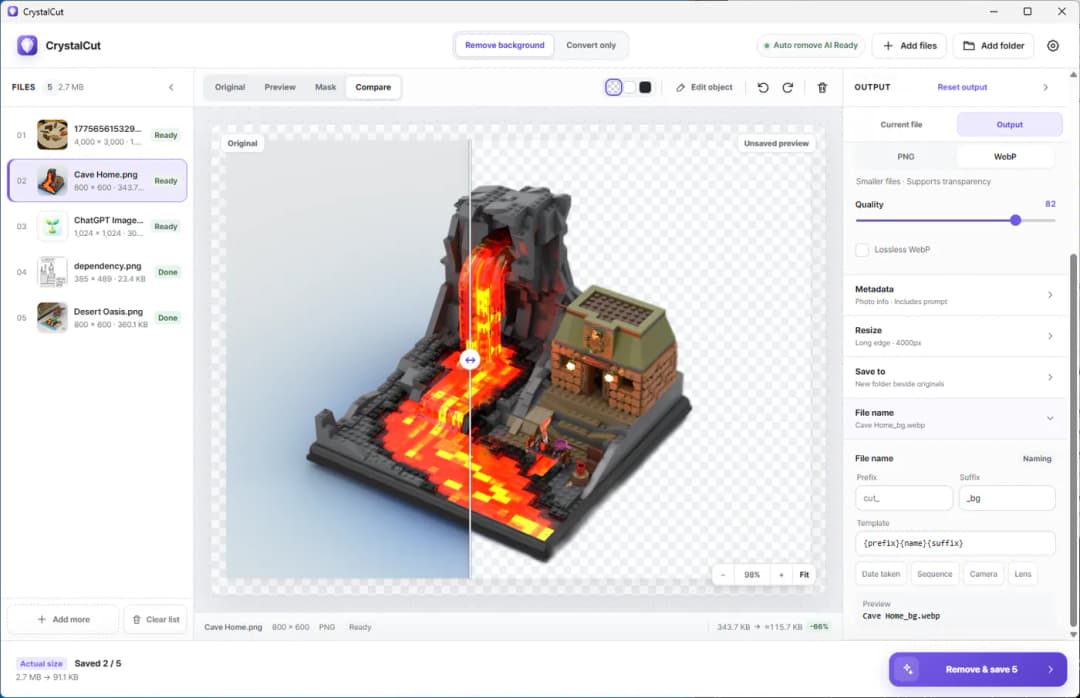
Task: Click the Quality slider handle
Action: [1015, 220]
